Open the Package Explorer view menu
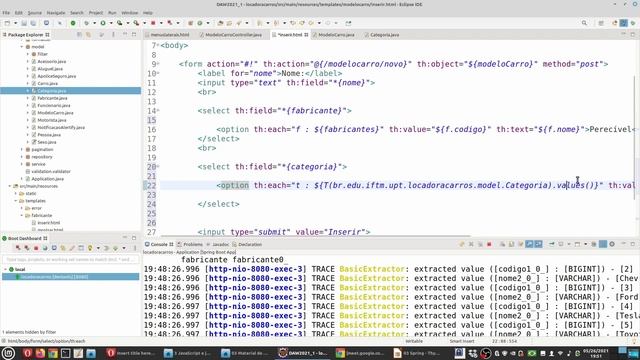640x360 pixels. (x=113, y=35)
